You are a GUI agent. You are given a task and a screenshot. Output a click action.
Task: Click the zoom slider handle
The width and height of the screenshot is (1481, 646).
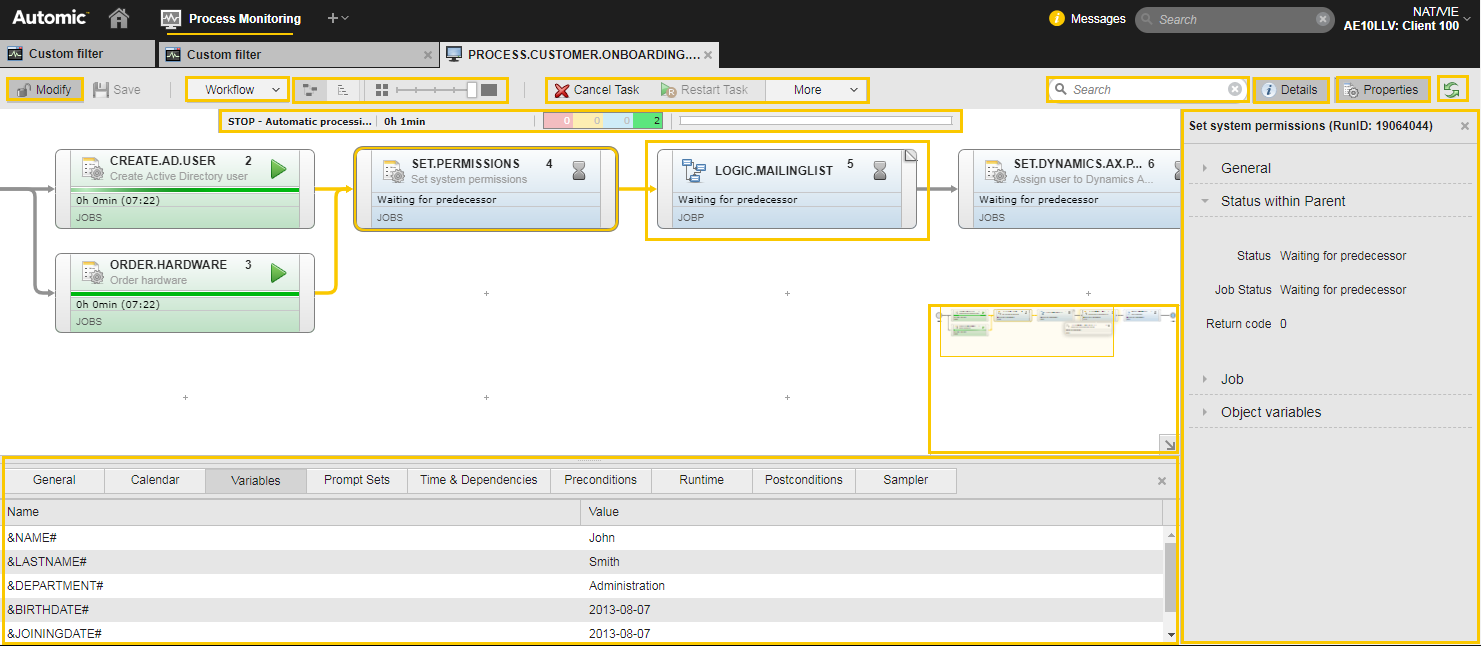(472, 90)
